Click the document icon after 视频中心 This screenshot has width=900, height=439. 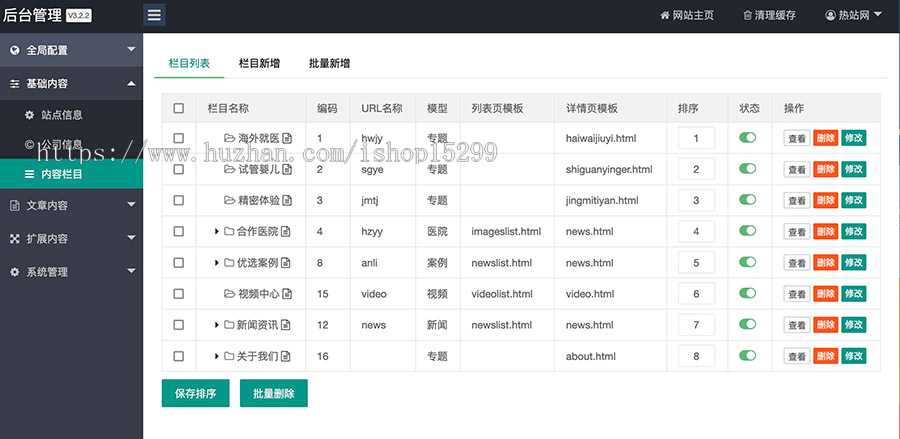point(287,294)
